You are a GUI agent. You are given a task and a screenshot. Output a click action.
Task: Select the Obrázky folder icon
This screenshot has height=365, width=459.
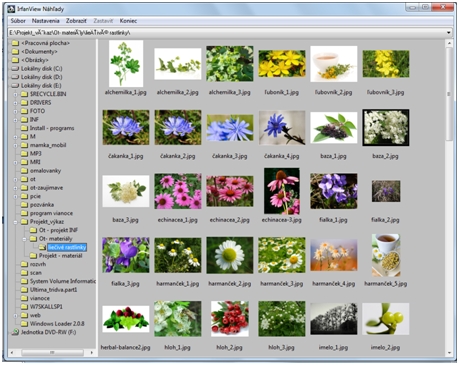(x=15, y=60)
